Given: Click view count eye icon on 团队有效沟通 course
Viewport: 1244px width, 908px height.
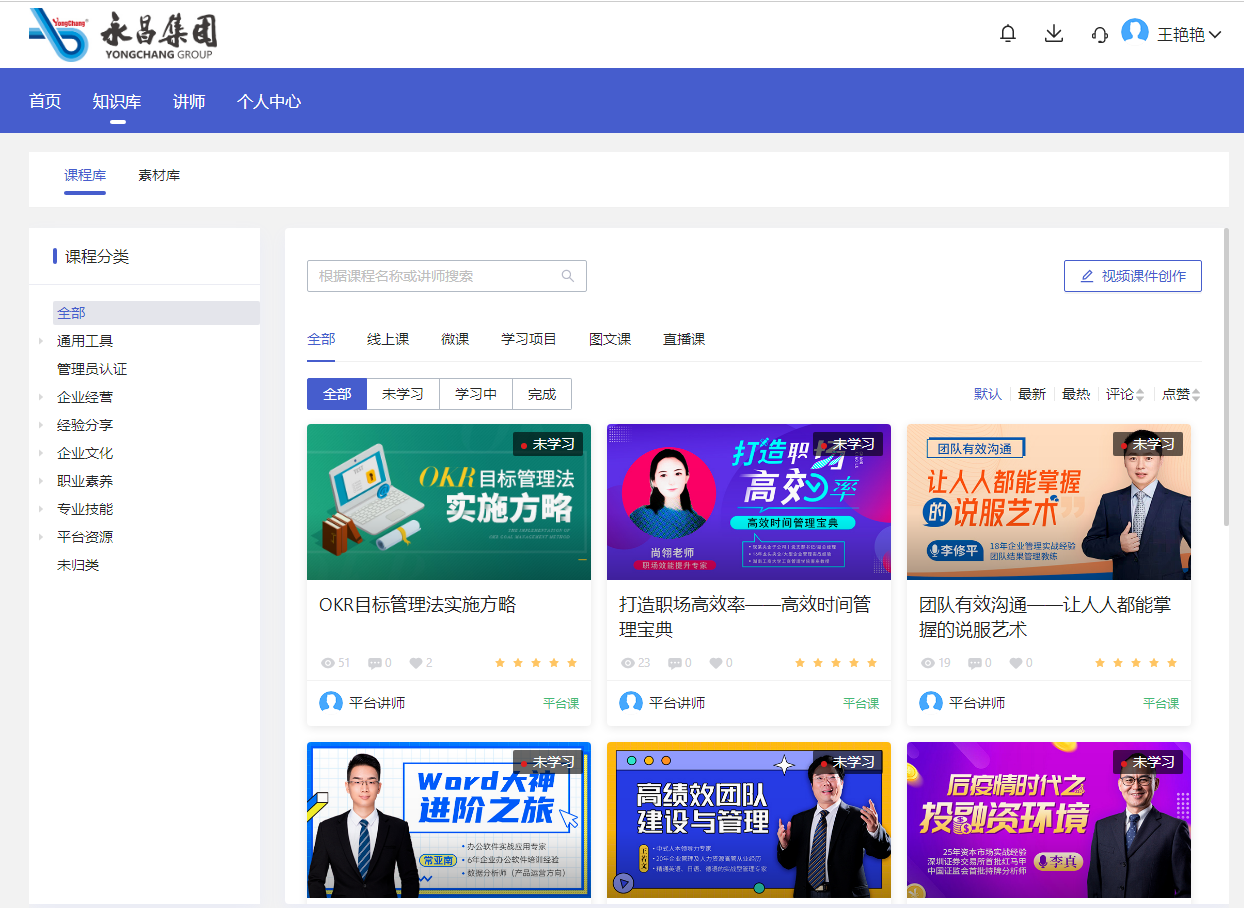Looking at the screenshot, I should click(928, 663).
